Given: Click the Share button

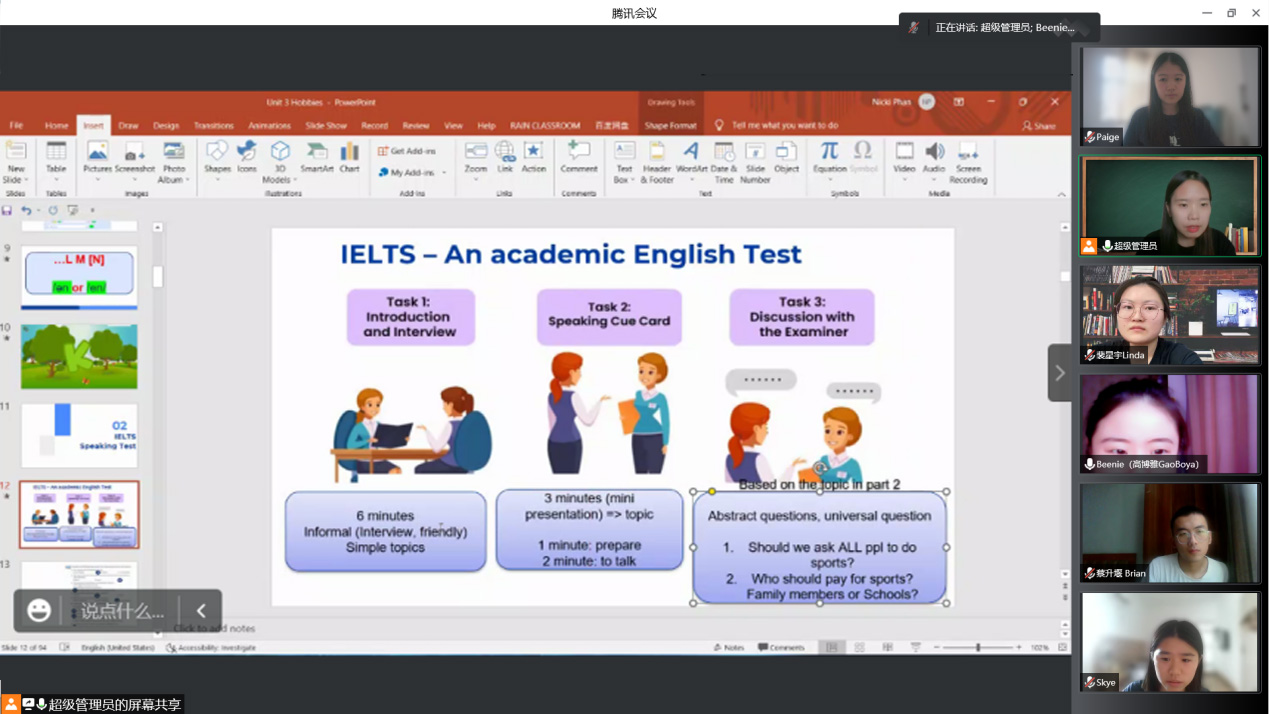Looking at the screenshot, I should pyautogui.click(x=1039, y=126).
